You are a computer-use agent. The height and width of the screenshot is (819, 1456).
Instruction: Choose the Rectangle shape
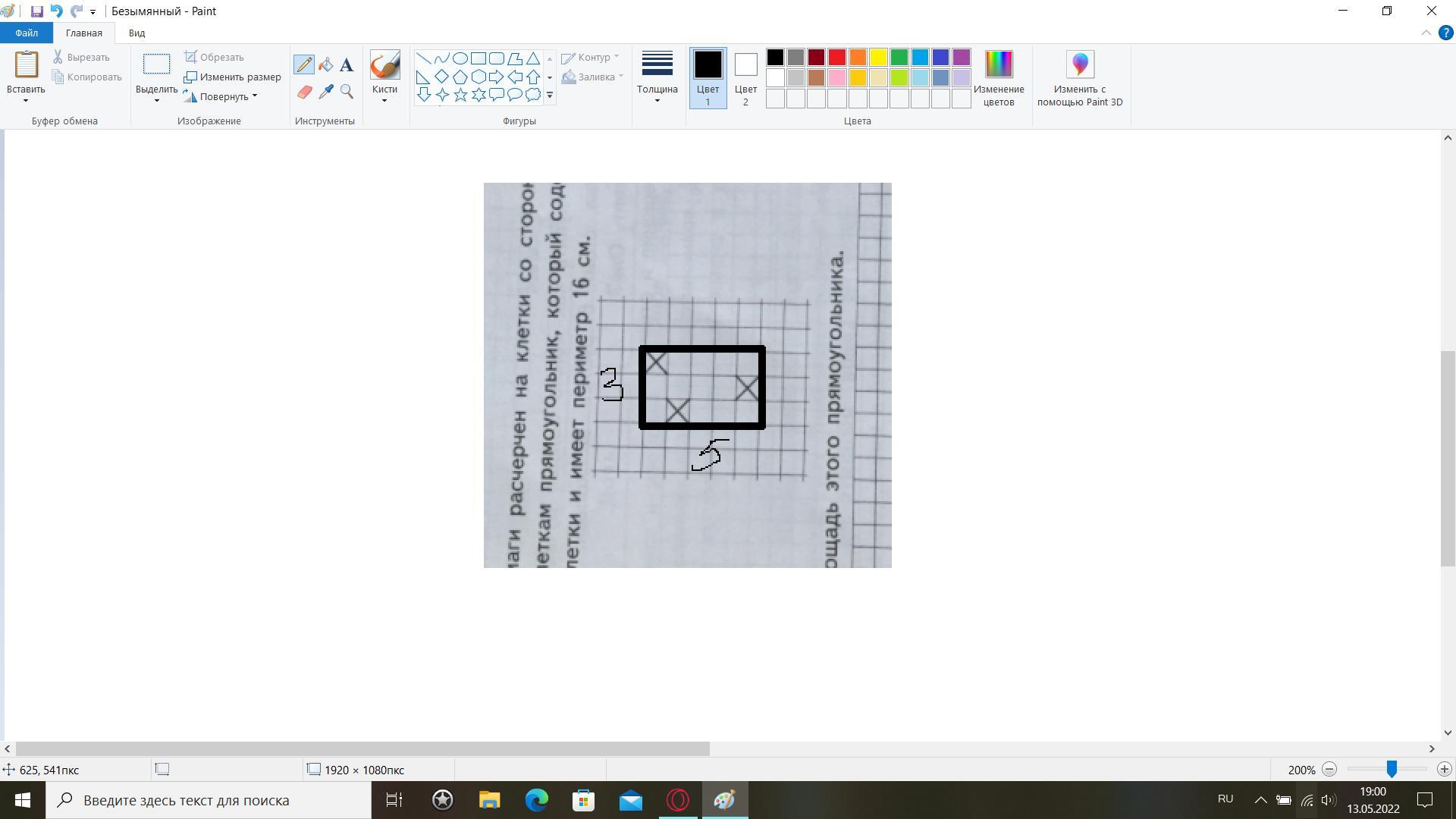coord(479,58)
